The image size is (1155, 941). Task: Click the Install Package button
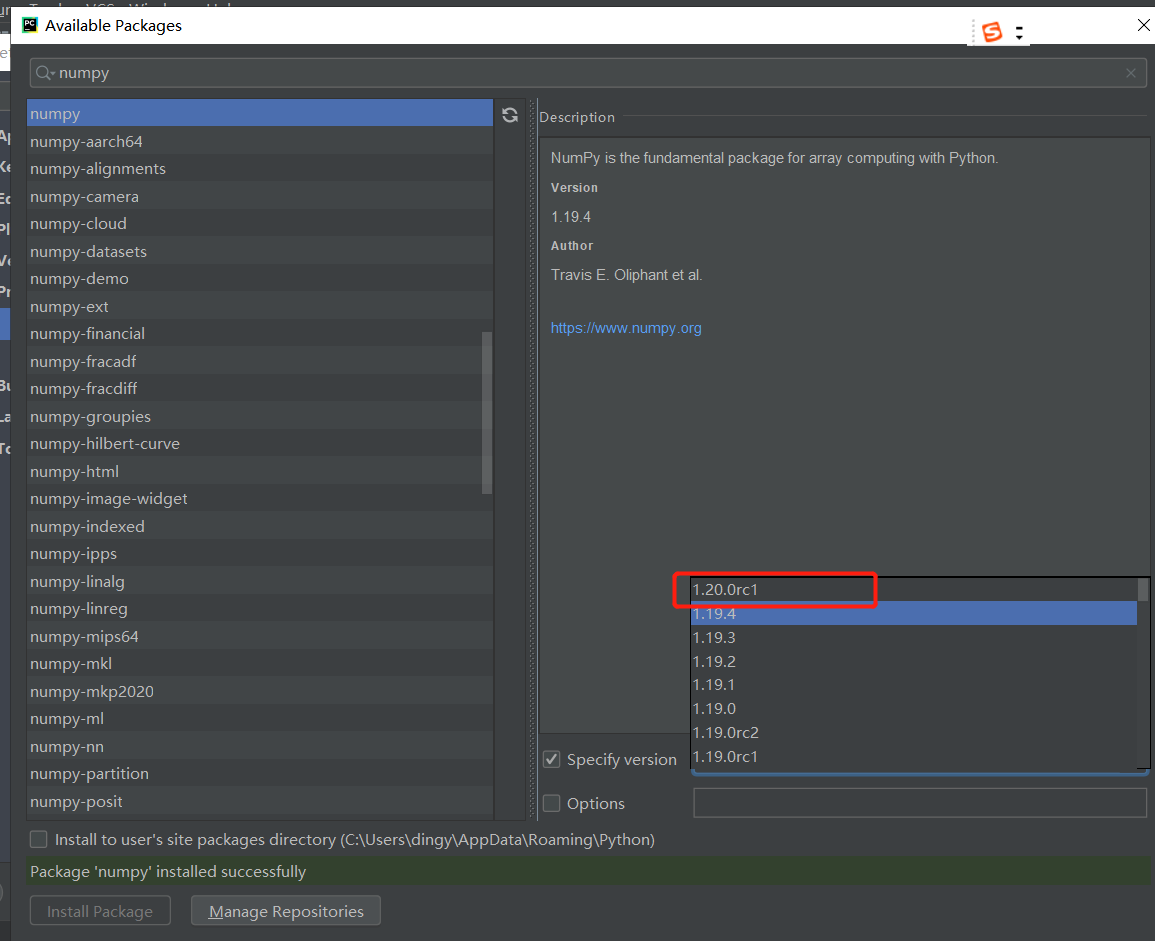tap(100, 911)
